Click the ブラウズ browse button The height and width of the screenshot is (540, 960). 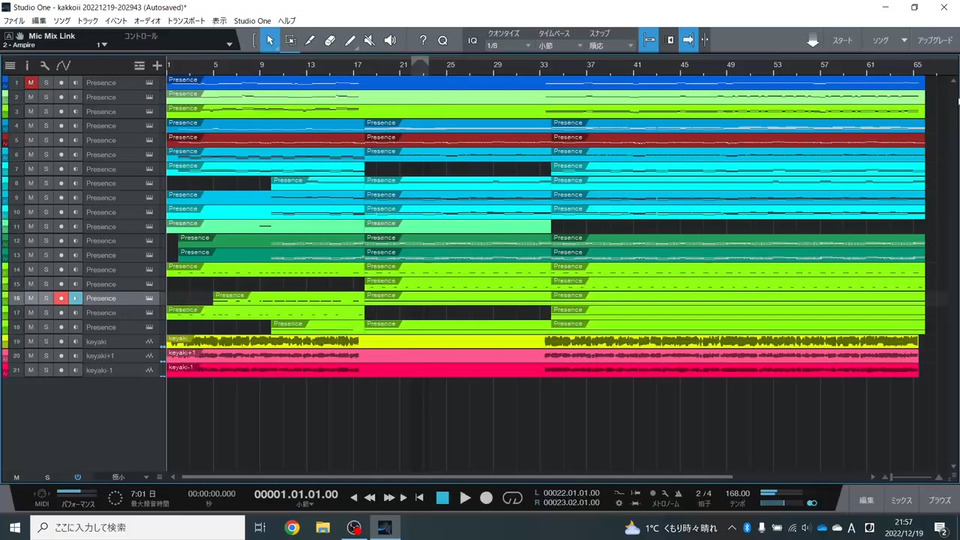coord(939,499)
